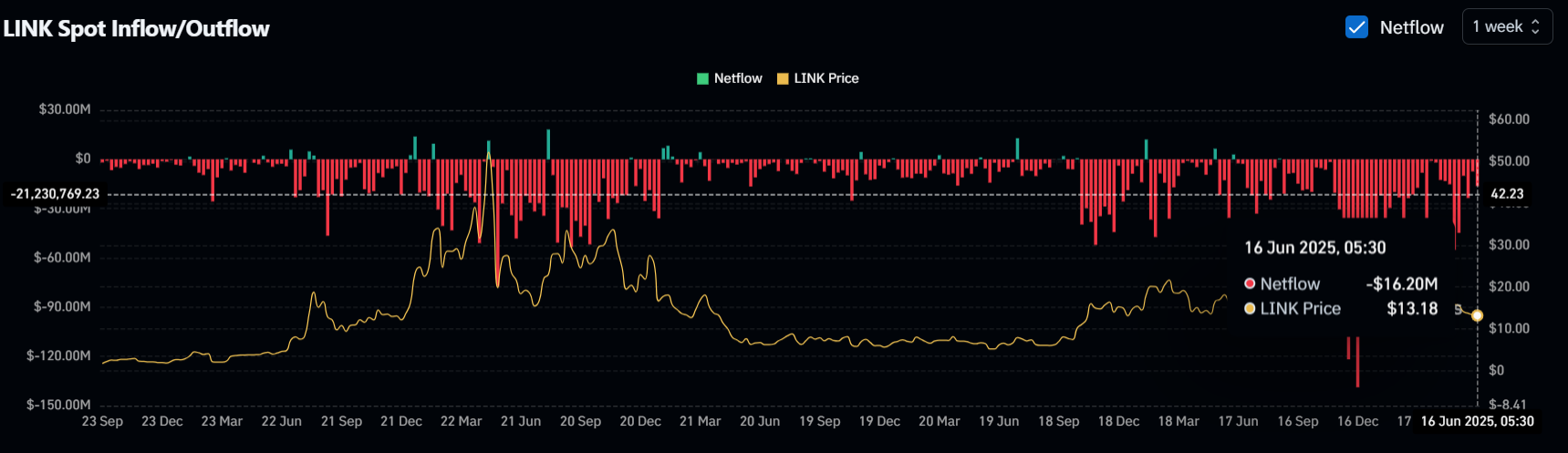The height and width of the screenshot is (453, 1568).
Task: Click the tooltip Netflow value -$16.20M
Action: click(x=1401, y=284)
